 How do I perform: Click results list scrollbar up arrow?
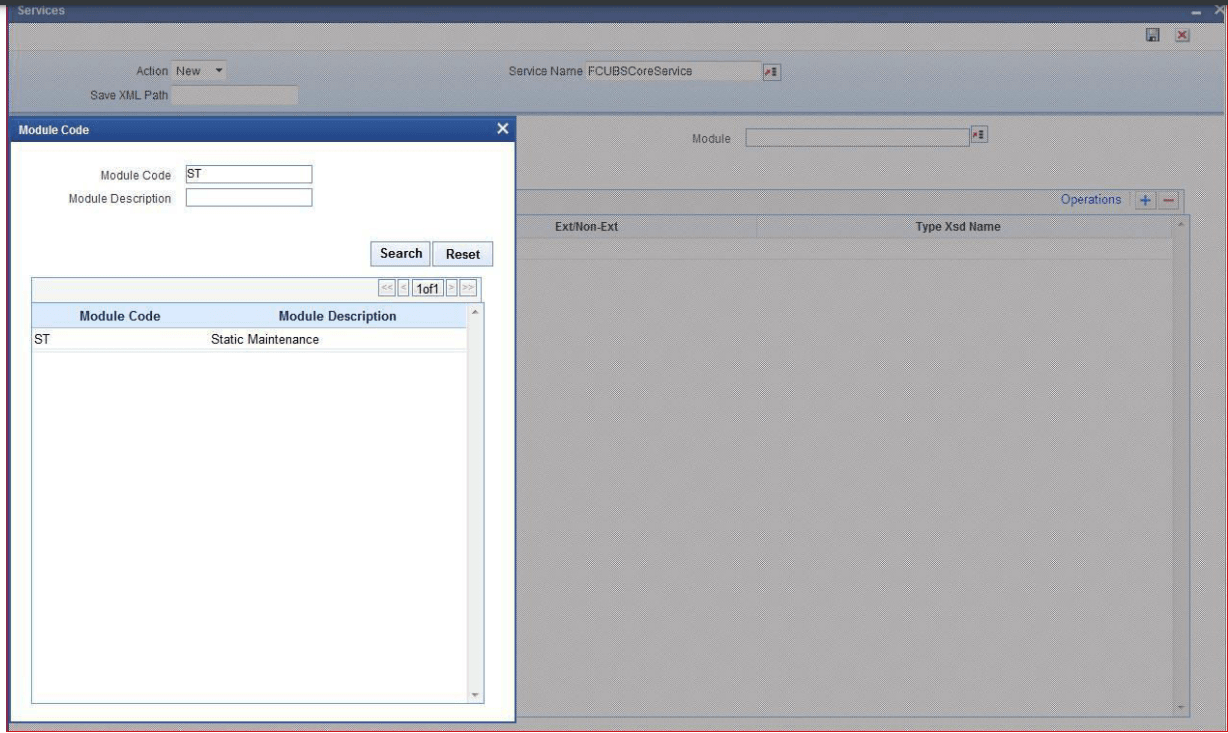(475, 313)
